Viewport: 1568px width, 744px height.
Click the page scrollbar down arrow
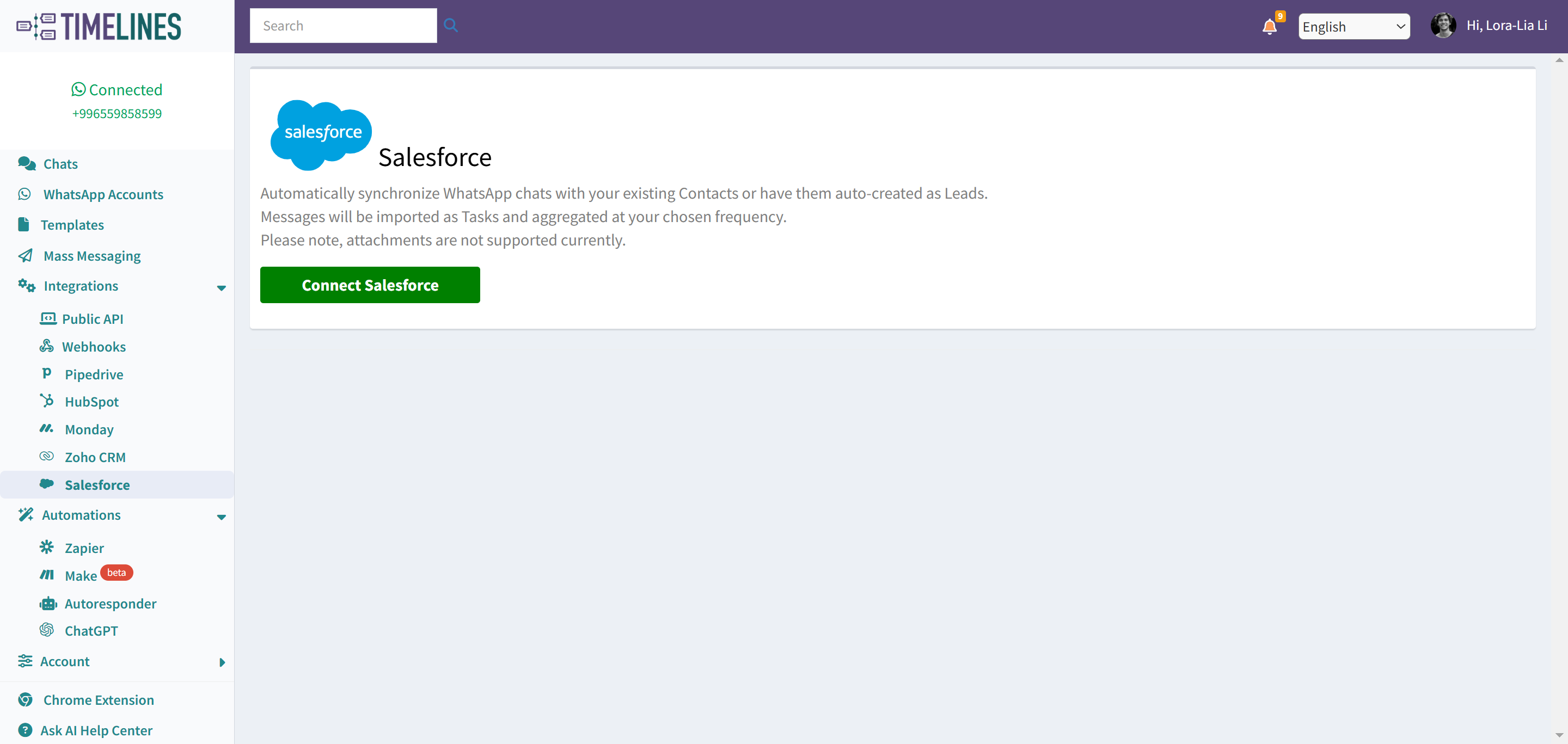1559,735
